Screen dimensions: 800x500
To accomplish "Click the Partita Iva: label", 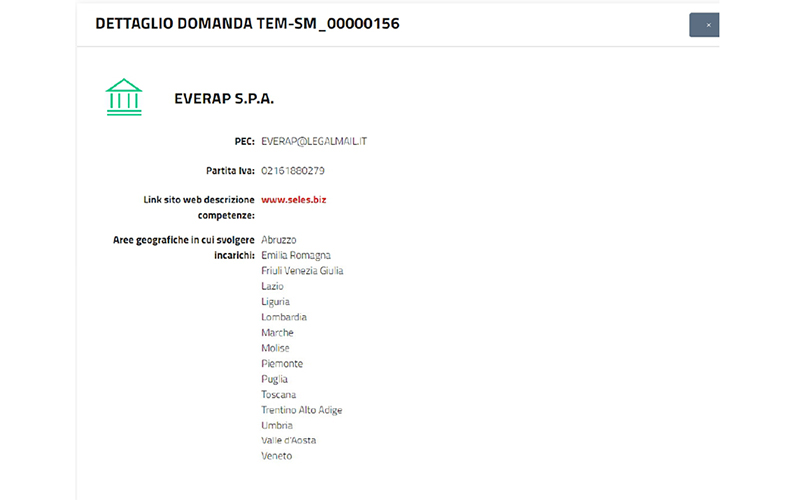I will 230,170.
